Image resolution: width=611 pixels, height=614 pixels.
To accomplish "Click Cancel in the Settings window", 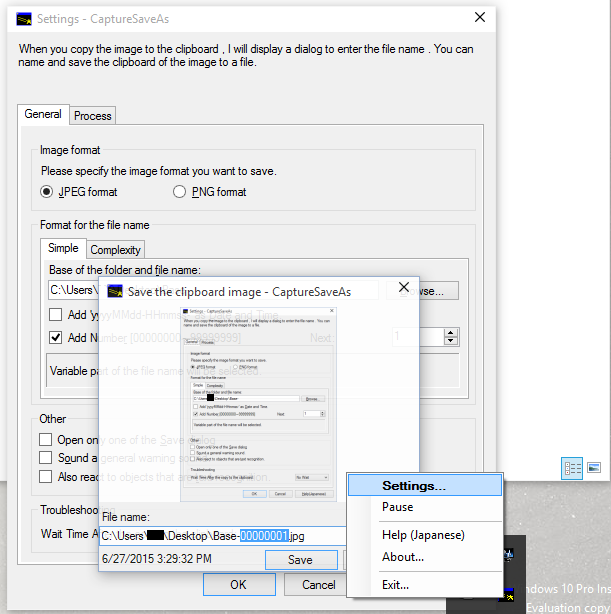I will 316,585.
